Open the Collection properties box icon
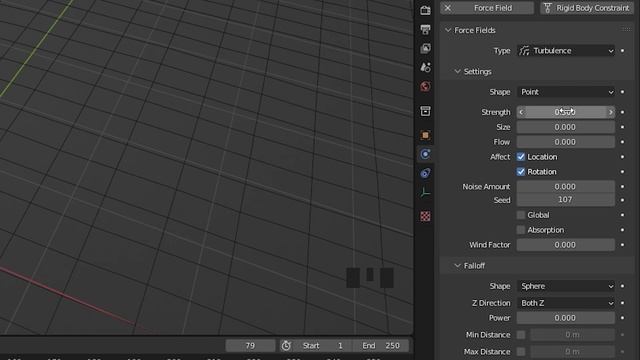The image size is (640, 360). pos(425,111)
